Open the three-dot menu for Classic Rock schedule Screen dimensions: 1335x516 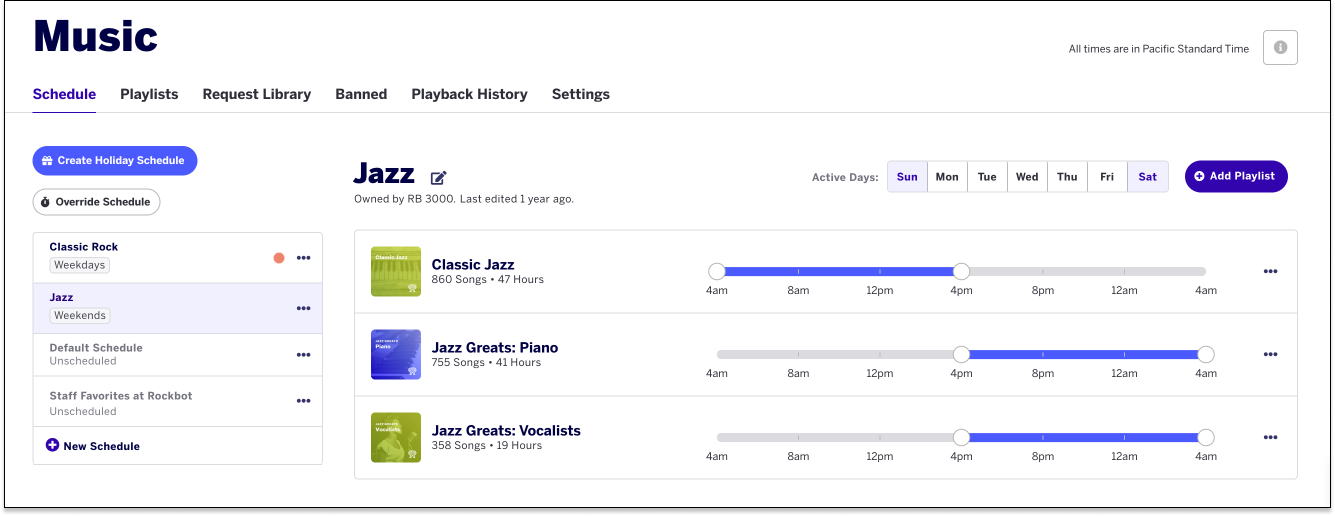pos(303,258)
